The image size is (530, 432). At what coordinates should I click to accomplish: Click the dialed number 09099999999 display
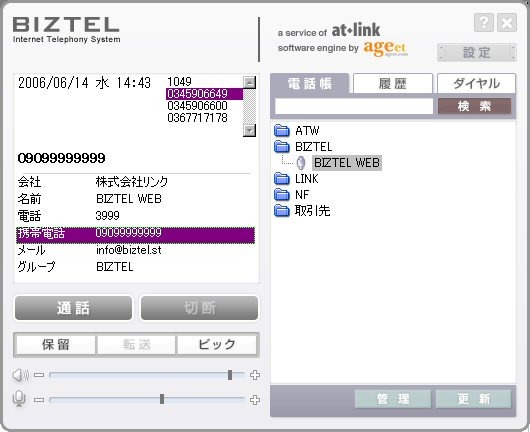(62, 158)
